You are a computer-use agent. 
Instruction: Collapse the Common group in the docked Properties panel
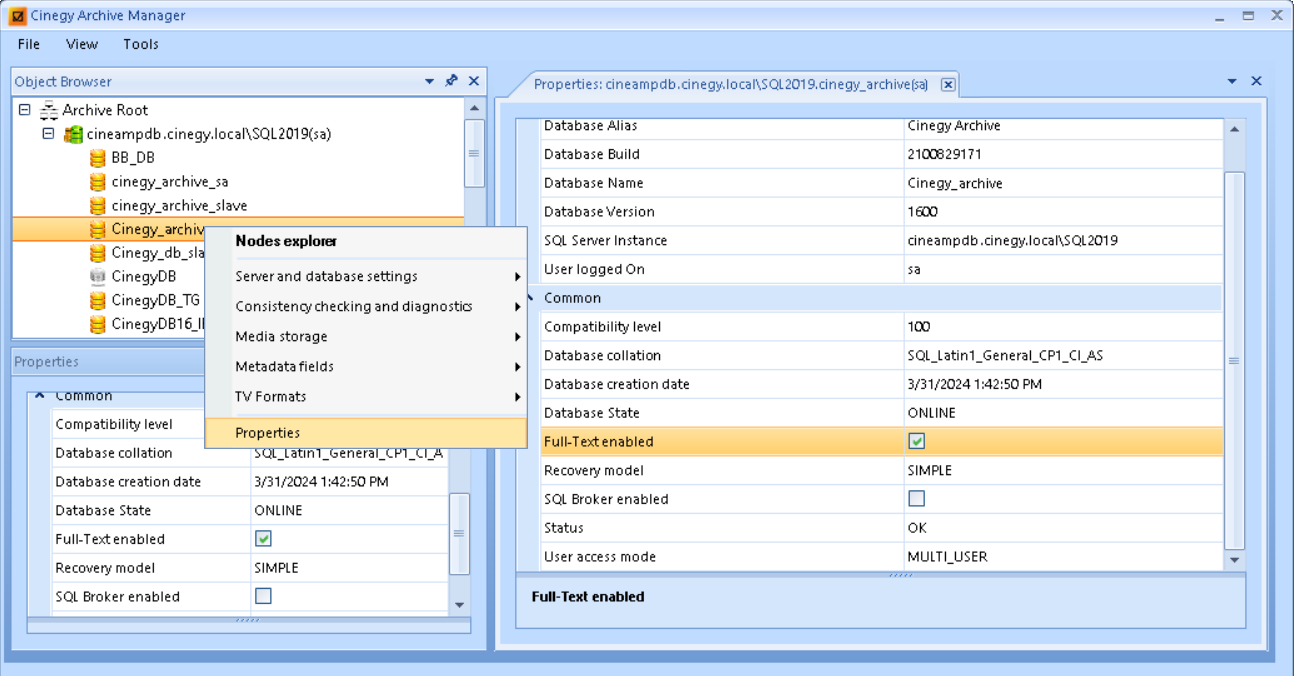[x=40, y=396]
